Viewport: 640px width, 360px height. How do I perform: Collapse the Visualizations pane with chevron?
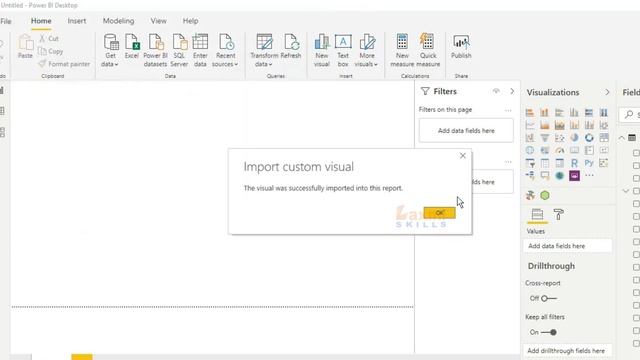pos(607,92)
